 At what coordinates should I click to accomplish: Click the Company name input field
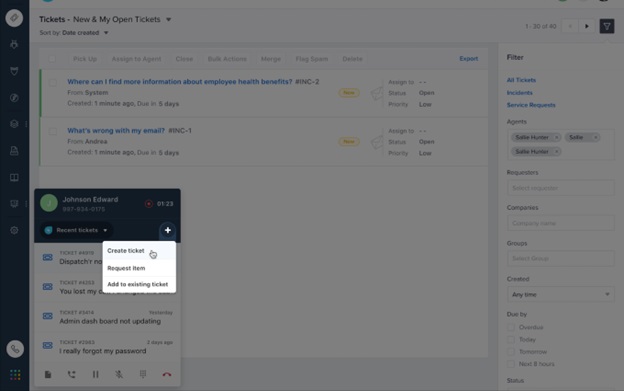[560, 223]
